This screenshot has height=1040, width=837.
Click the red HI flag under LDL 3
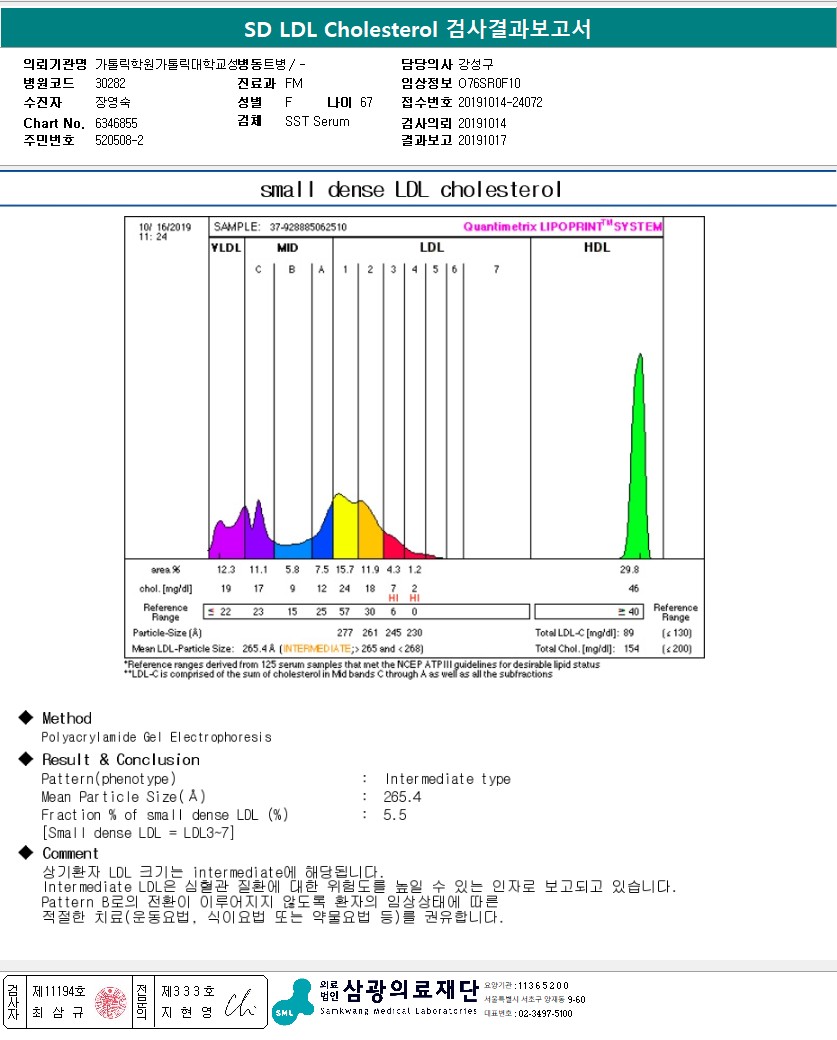point(393,597)
